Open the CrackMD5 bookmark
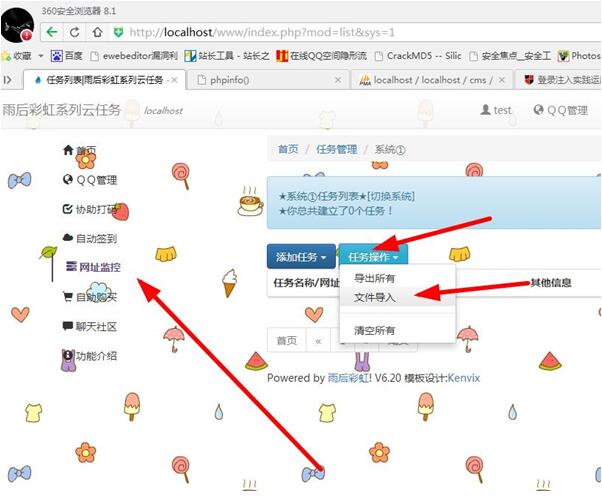This screenshot has width=602, height=498. pos(418,56)
